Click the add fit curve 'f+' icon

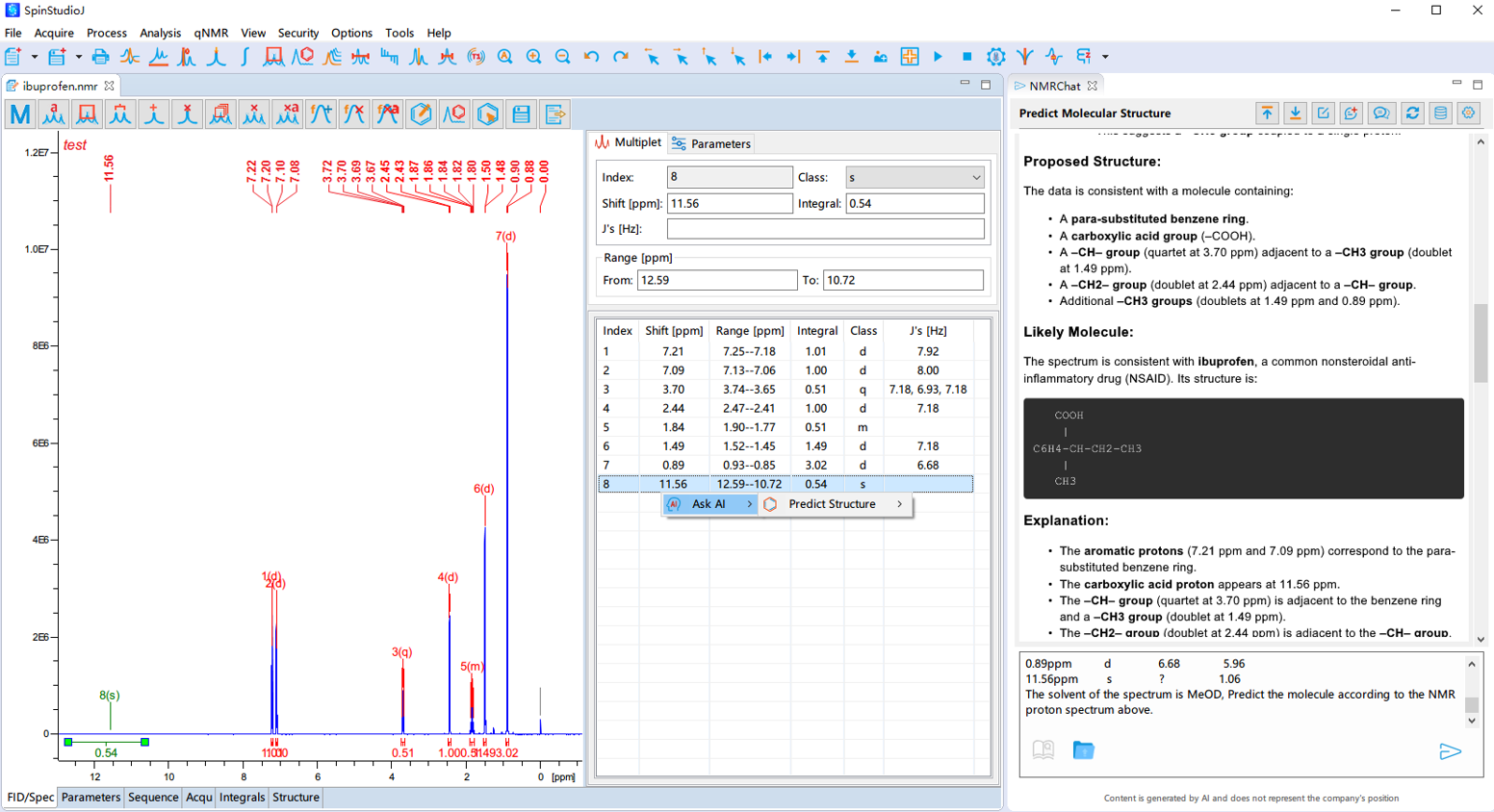click(321, 114)
